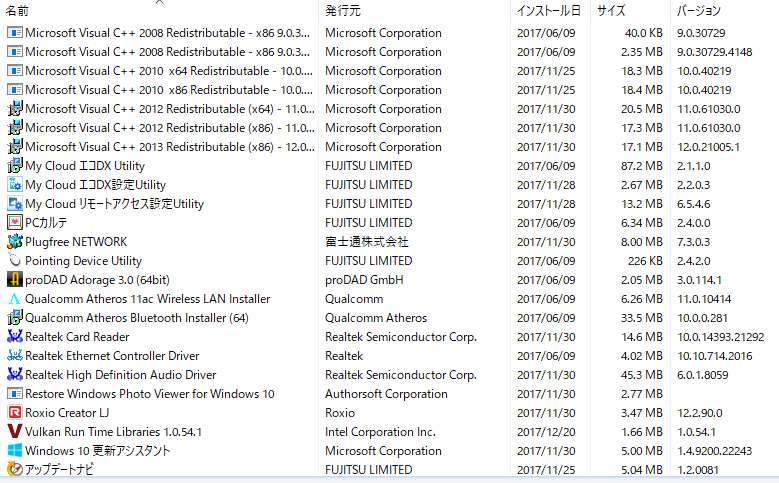Click the Realtek Card Reader icon

point(15,337)
